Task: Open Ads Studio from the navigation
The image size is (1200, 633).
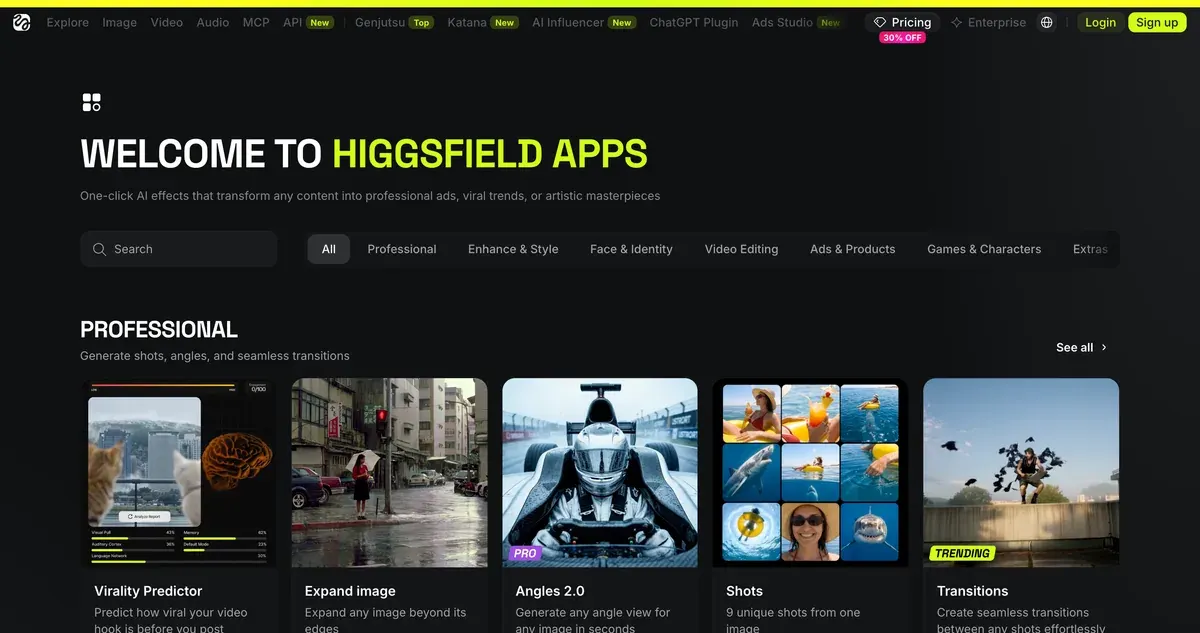Action: click(782, 22)
